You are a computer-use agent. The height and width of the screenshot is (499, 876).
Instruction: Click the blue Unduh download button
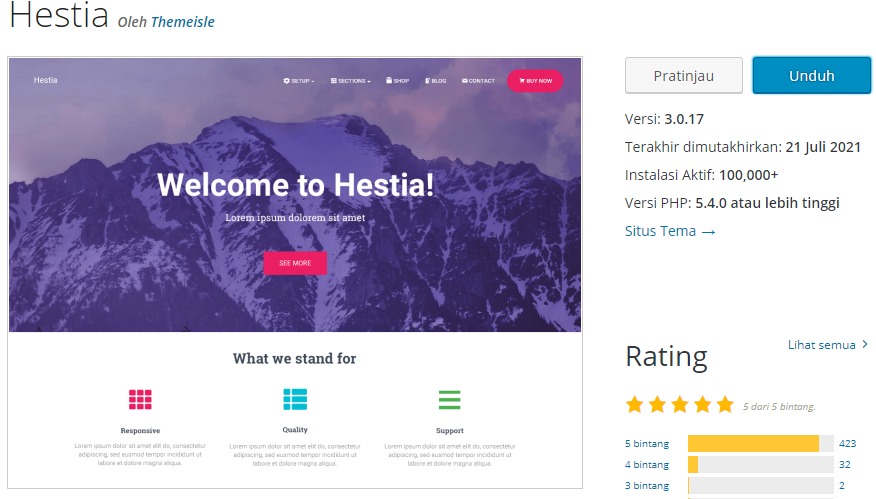pos(811,75)
